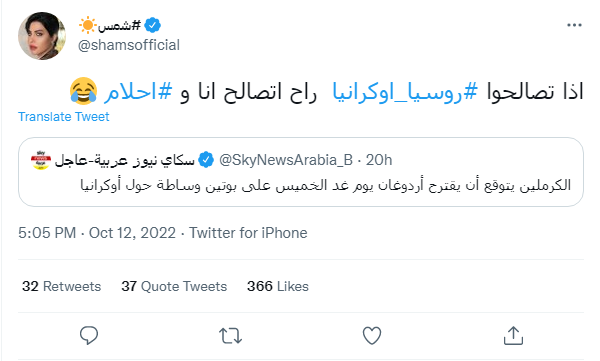View the 366 Likes list
This screenshot has width=600, height=361.
point(278,286)
